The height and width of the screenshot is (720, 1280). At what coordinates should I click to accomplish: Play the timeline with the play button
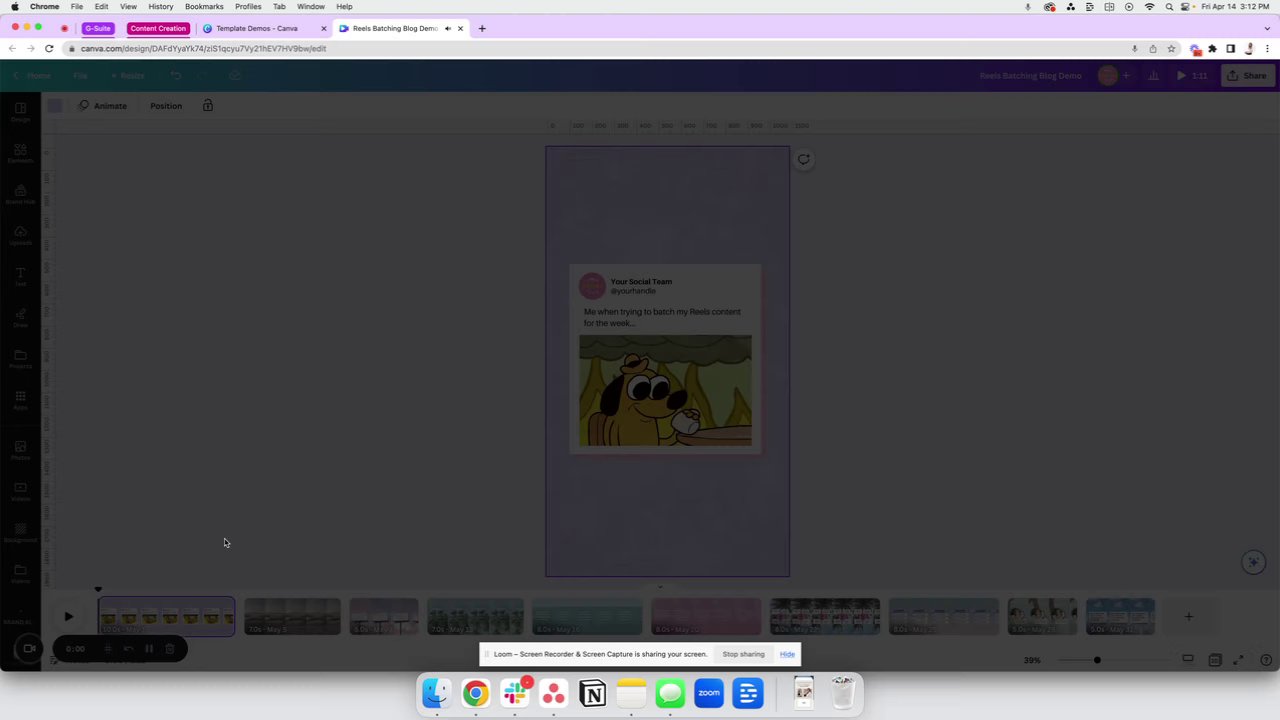(x=68, y=617)
